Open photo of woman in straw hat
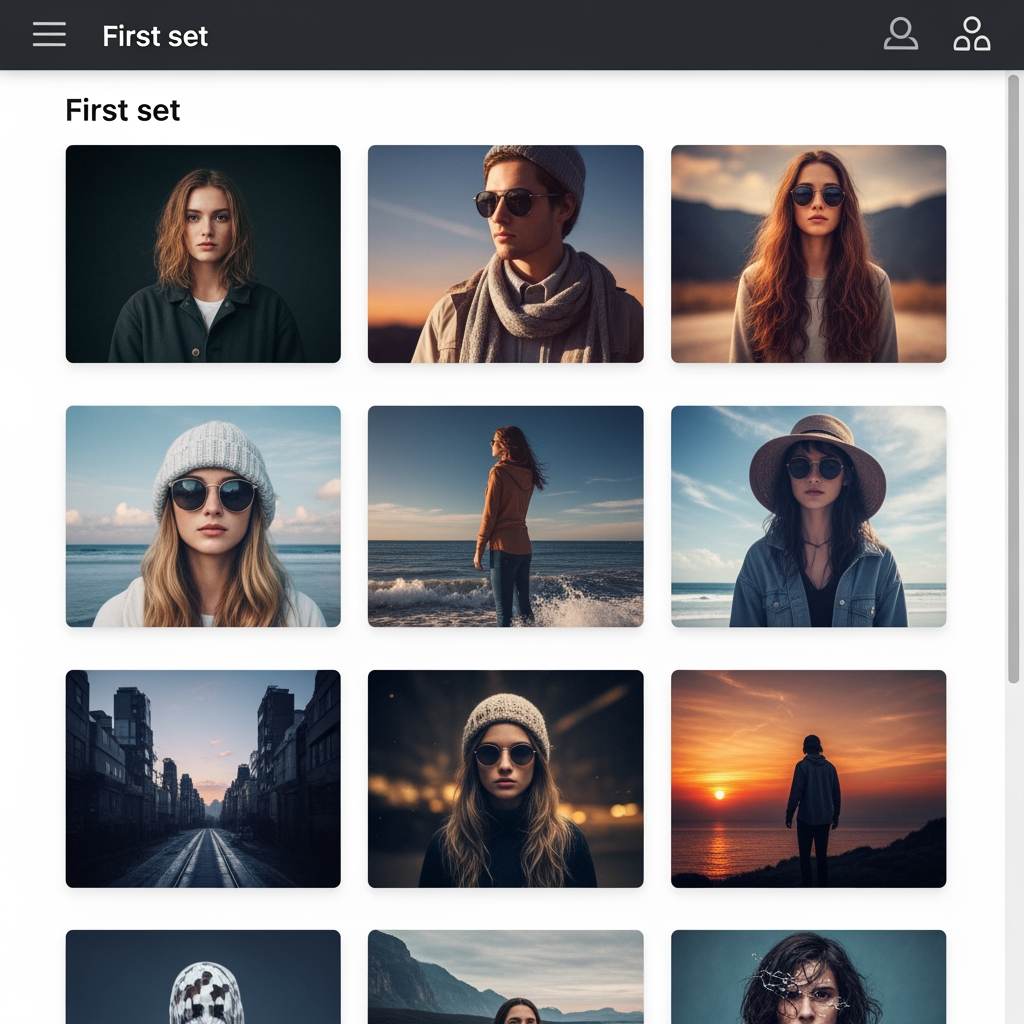The image size is (1024, 1024). point(808,517)
